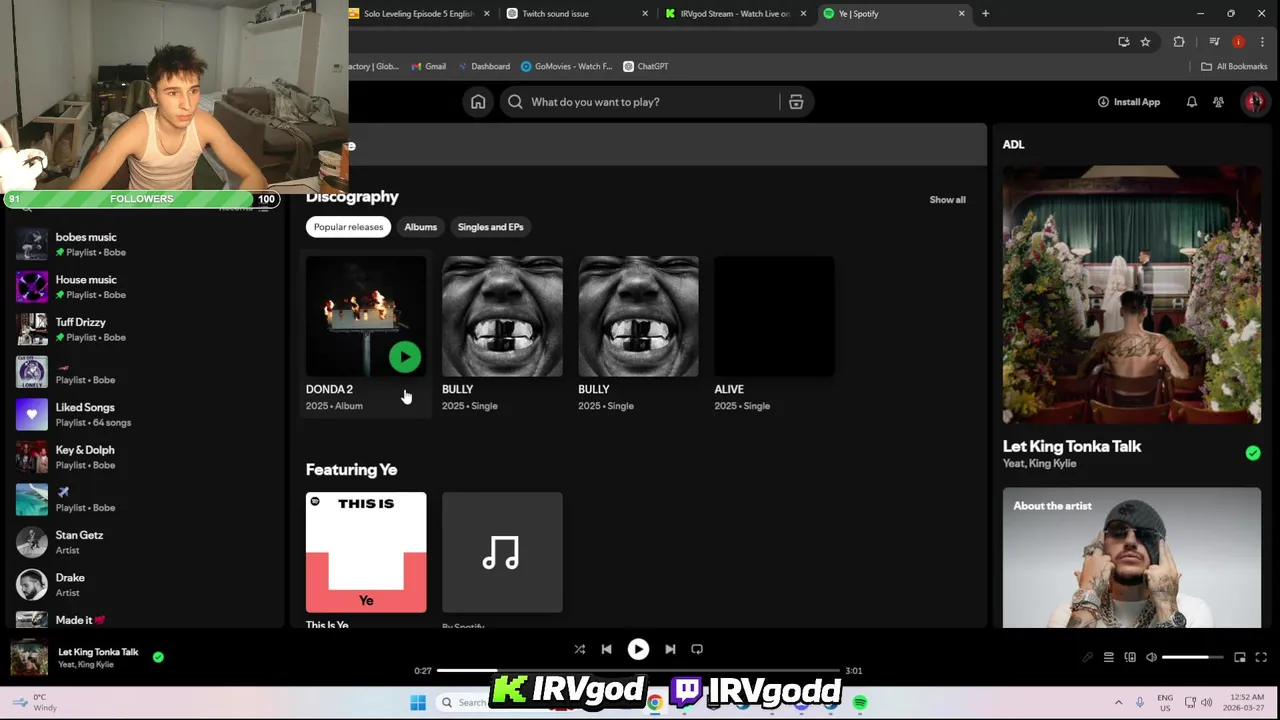Click the install app icon in address bar
Viewport: 1280px width, 720px height.
click(1124, 42)
